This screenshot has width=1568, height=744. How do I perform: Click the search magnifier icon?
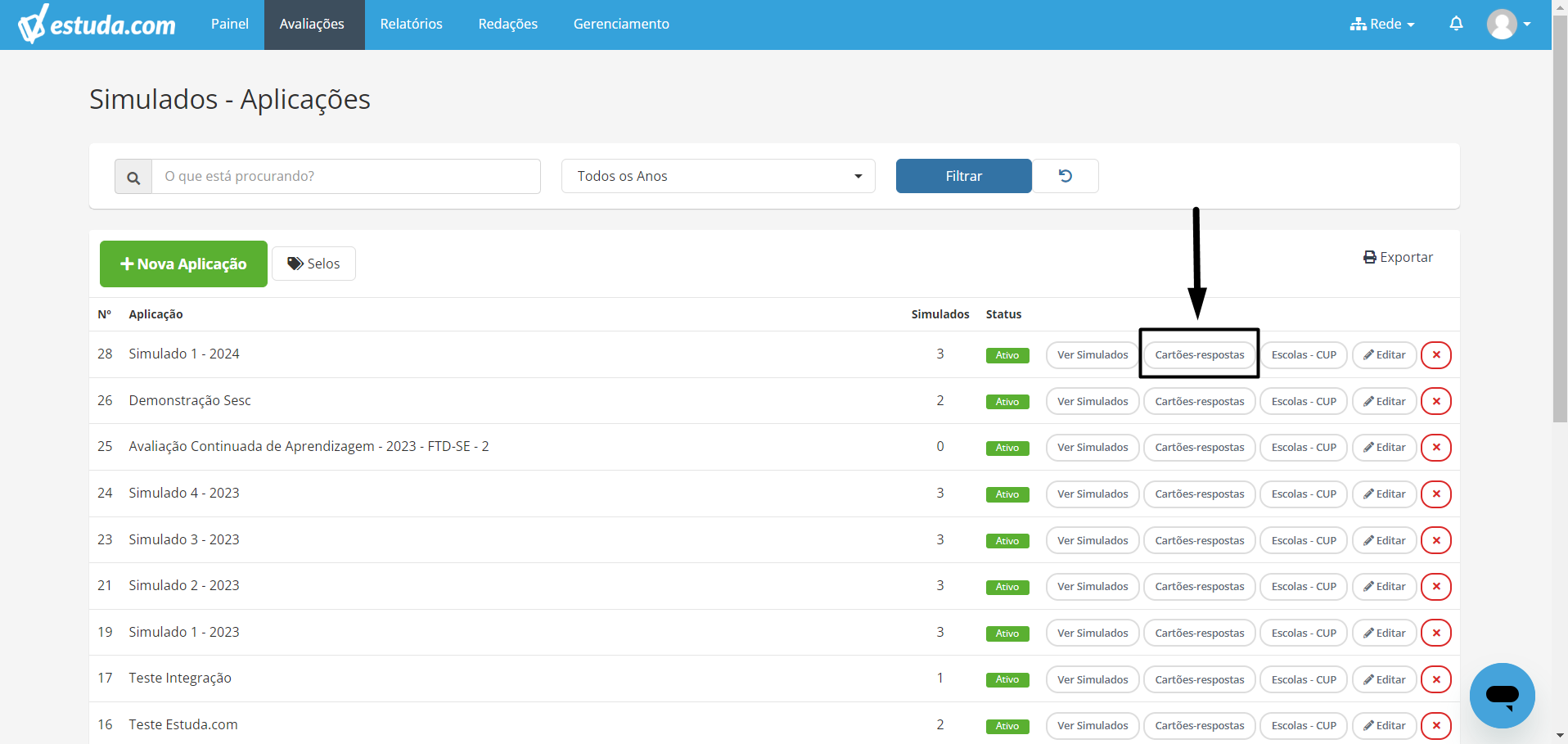point(133,177)
